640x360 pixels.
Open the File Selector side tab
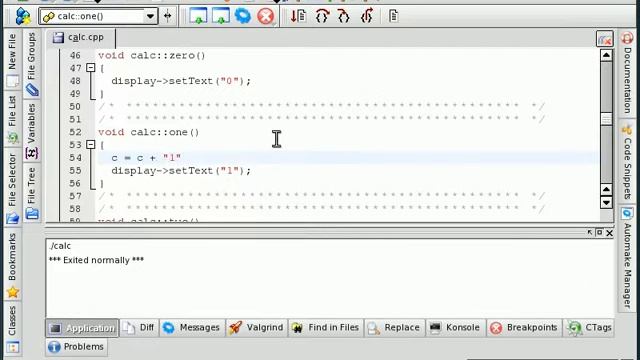coord(12,188)
